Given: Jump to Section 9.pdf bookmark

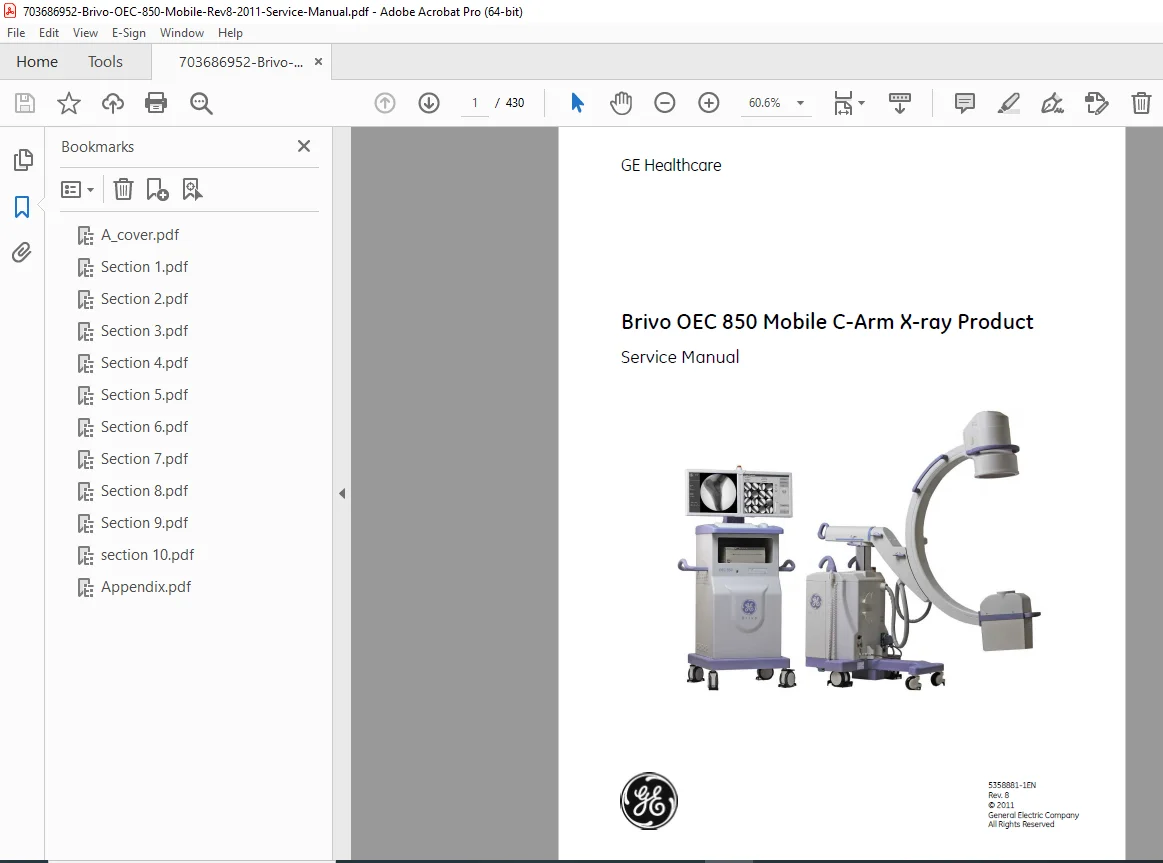Looking at the screenshot, I should point(144,523).
